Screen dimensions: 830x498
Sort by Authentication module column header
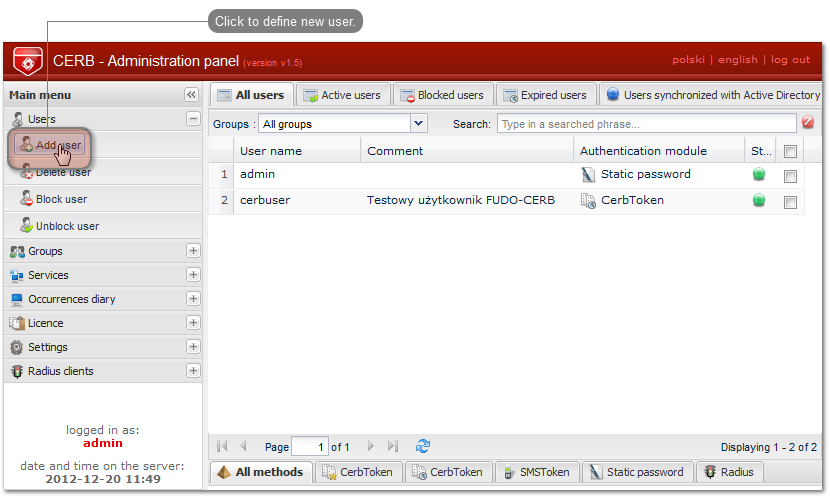click(658, 151)
